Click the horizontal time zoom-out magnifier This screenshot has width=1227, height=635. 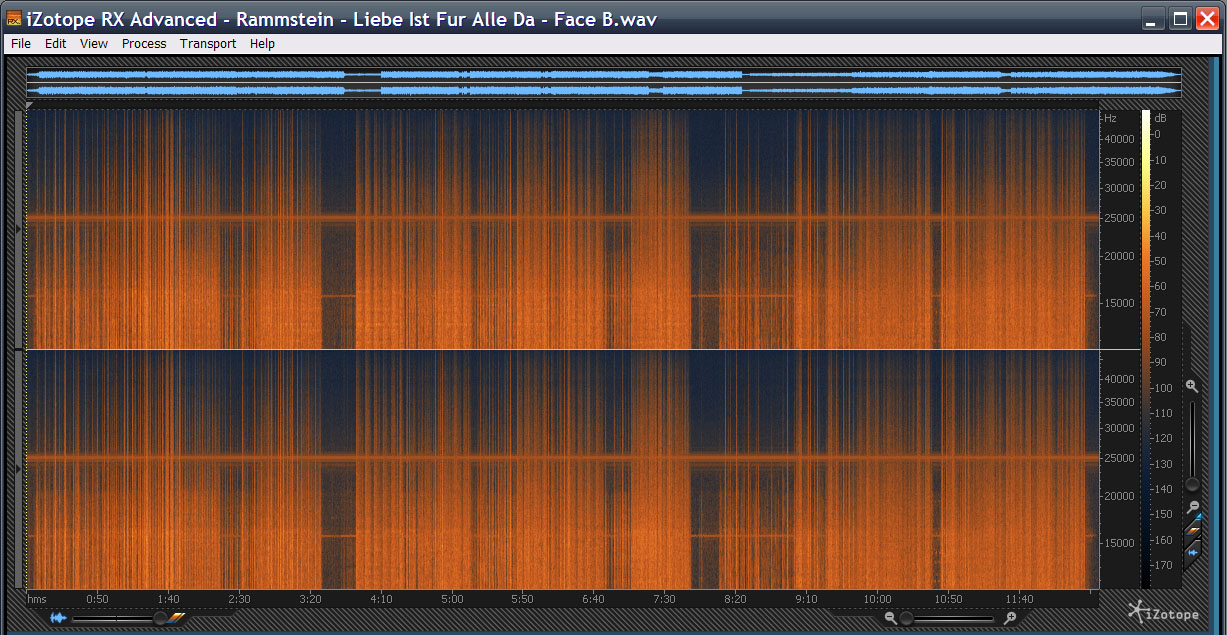tap(890, 618)
